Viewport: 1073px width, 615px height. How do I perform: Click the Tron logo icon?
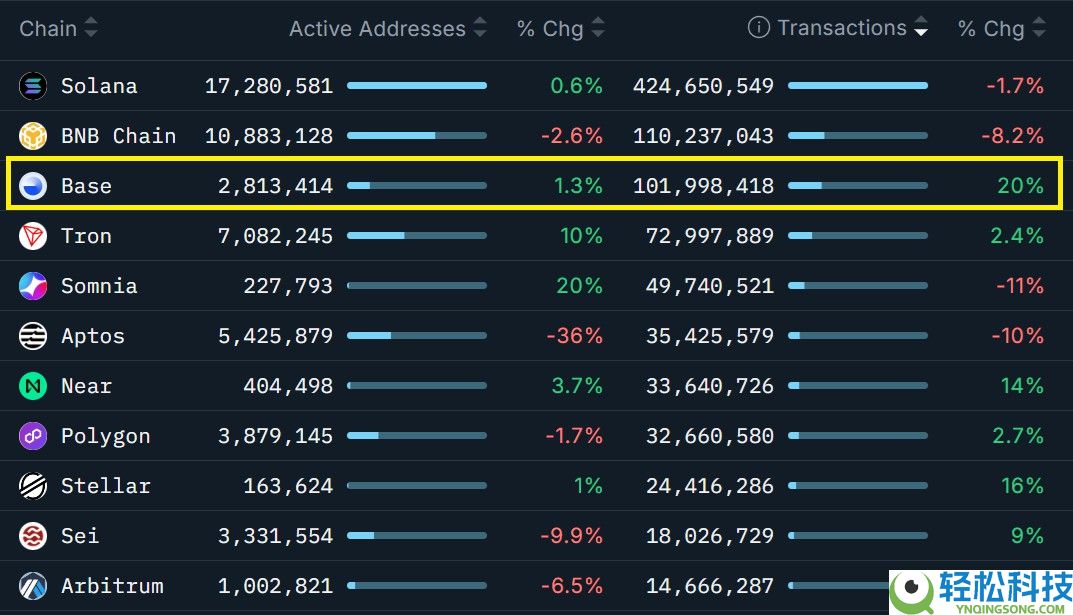[33, 236]
